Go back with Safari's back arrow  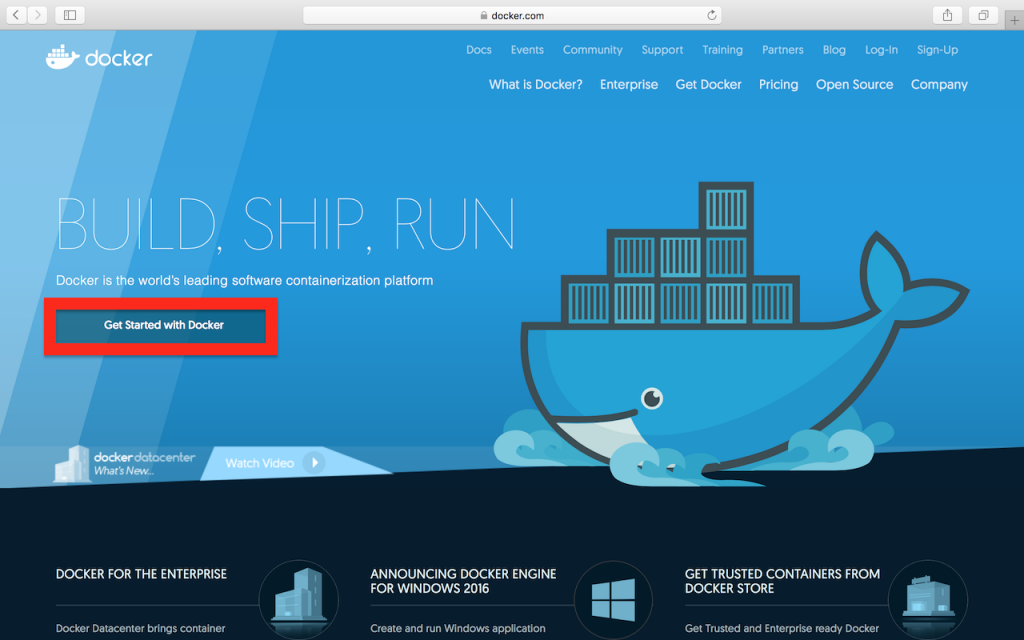point(16,14)
